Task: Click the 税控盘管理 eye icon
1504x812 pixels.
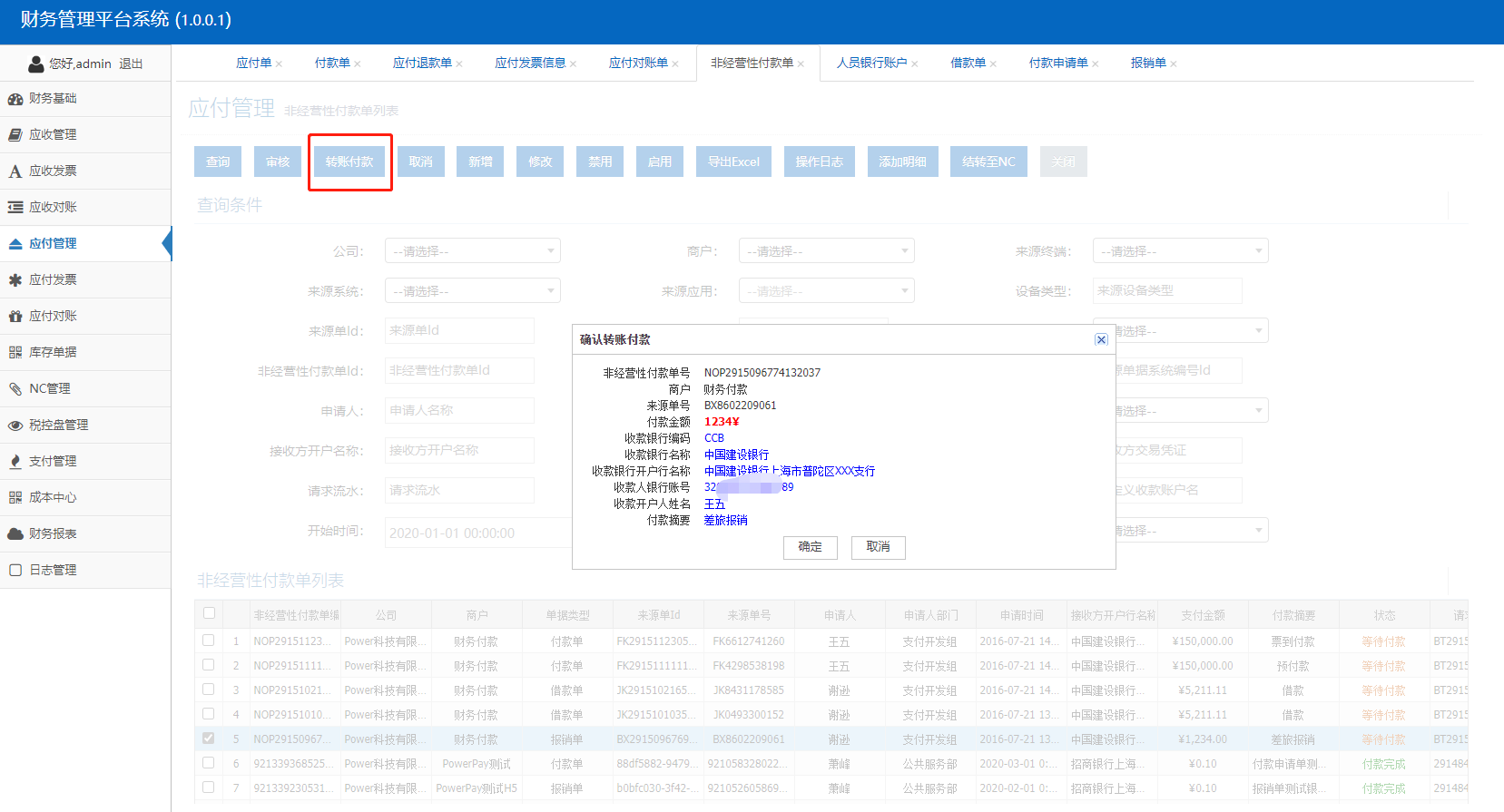Action: [15, 426]
